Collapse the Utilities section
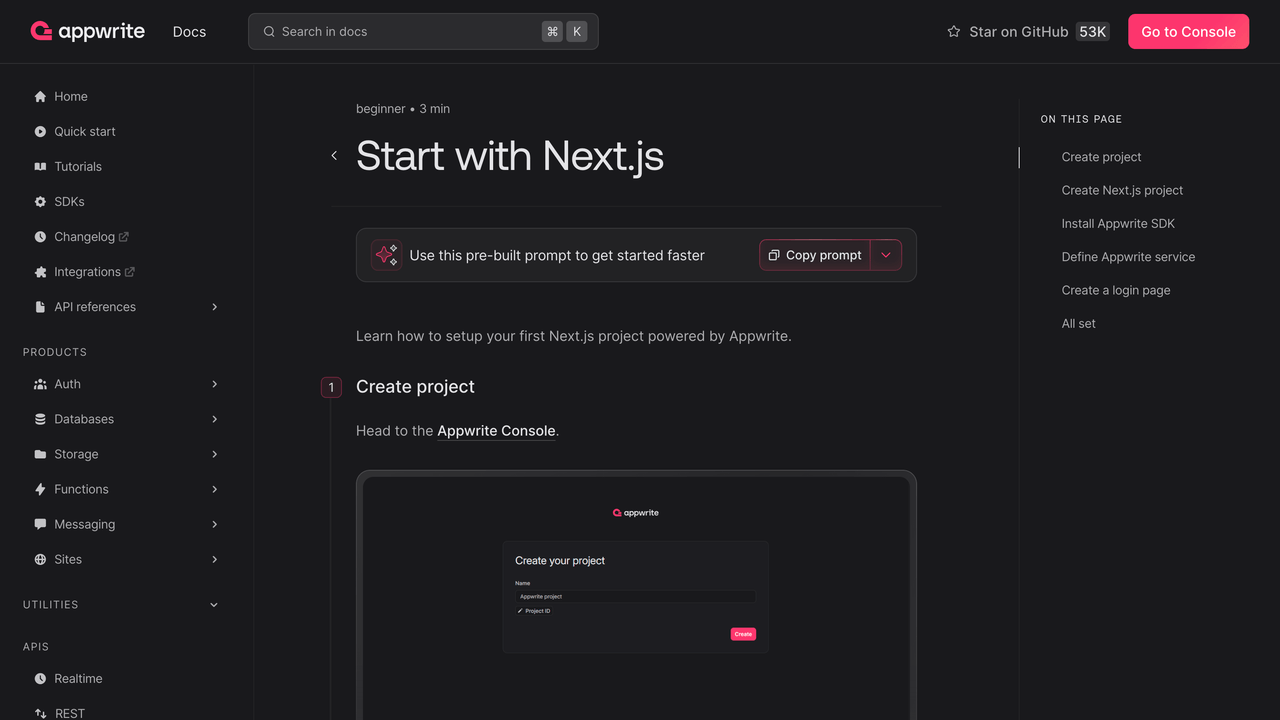 click(x=213, y=604)
